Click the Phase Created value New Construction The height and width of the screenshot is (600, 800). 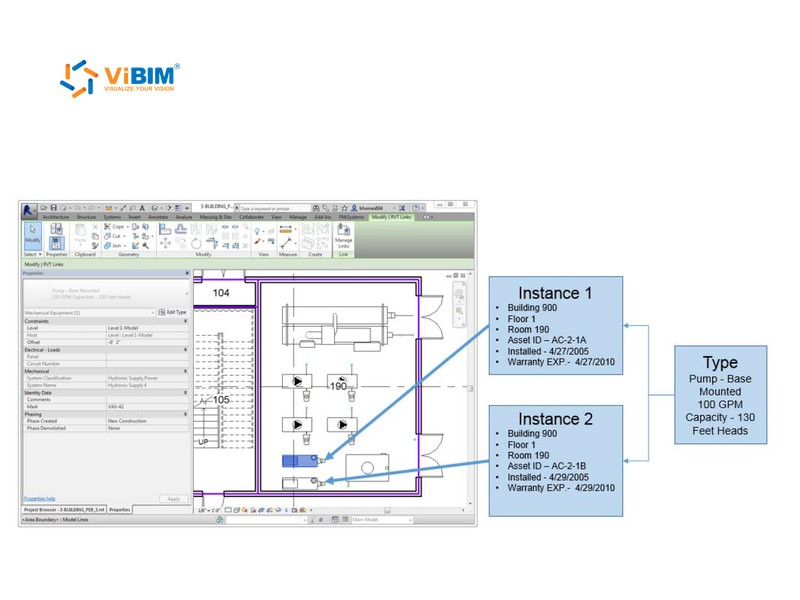pyautogui.click(x=147, y=421)
